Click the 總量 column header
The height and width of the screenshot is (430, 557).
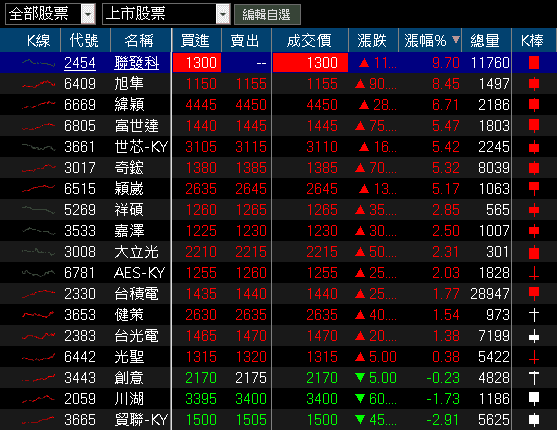coord(485,41)
